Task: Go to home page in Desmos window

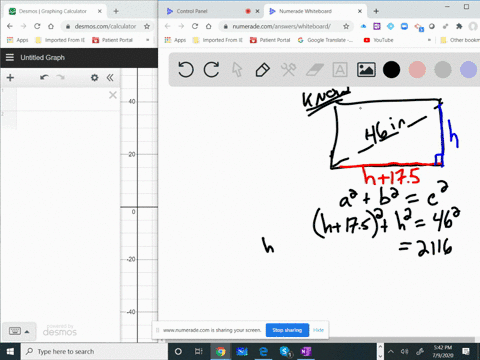Action: point(51,26)
